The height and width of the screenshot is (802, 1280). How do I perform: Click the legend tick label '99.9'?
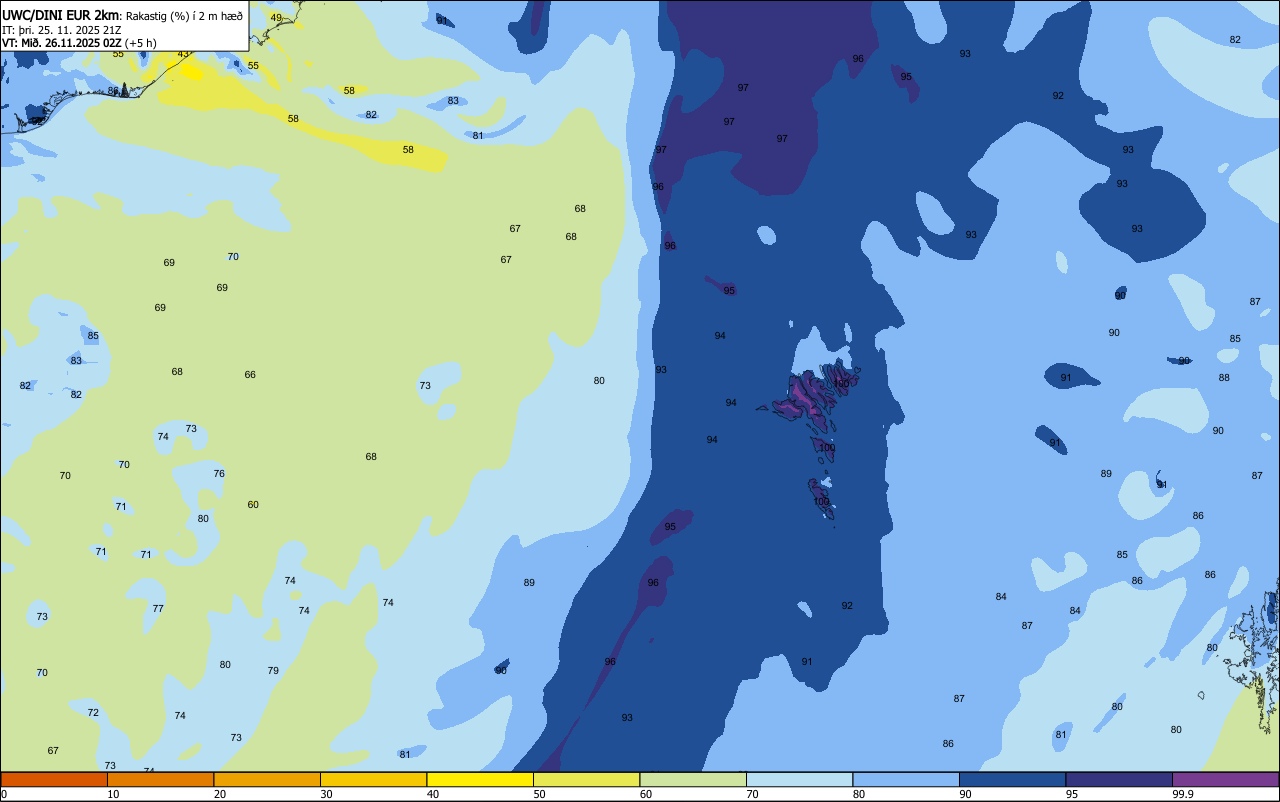[1183, 794]
